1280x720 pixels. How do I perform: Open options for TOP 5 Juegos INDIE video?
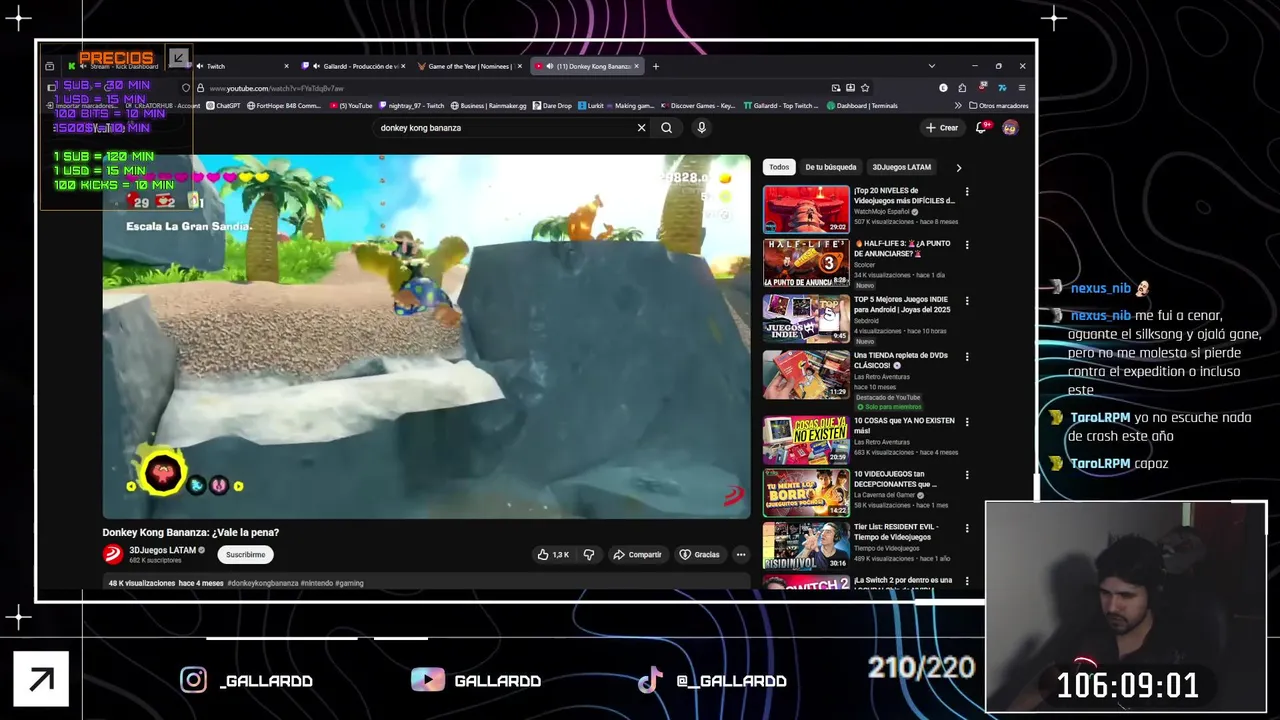tap(966, 300)
